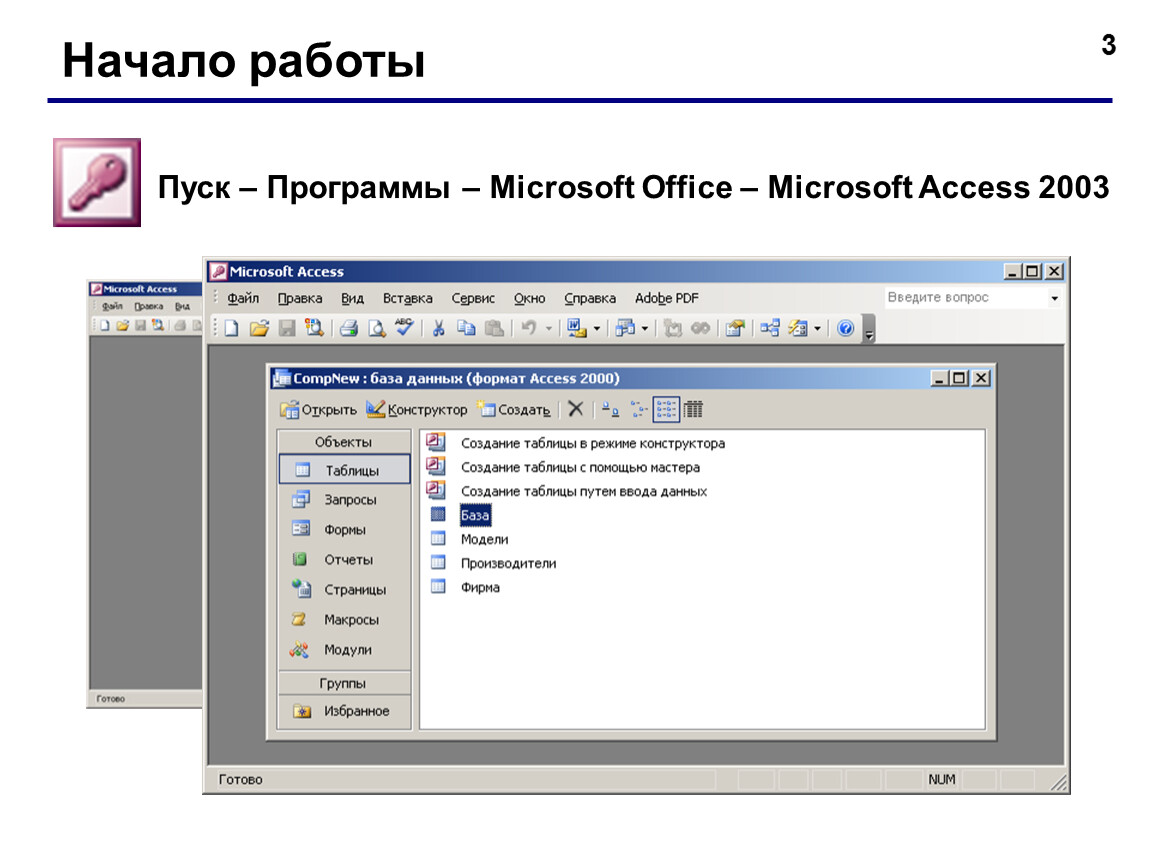Toggle the List view button
The image size is (1150, 864).
click(x=666, y=409)
